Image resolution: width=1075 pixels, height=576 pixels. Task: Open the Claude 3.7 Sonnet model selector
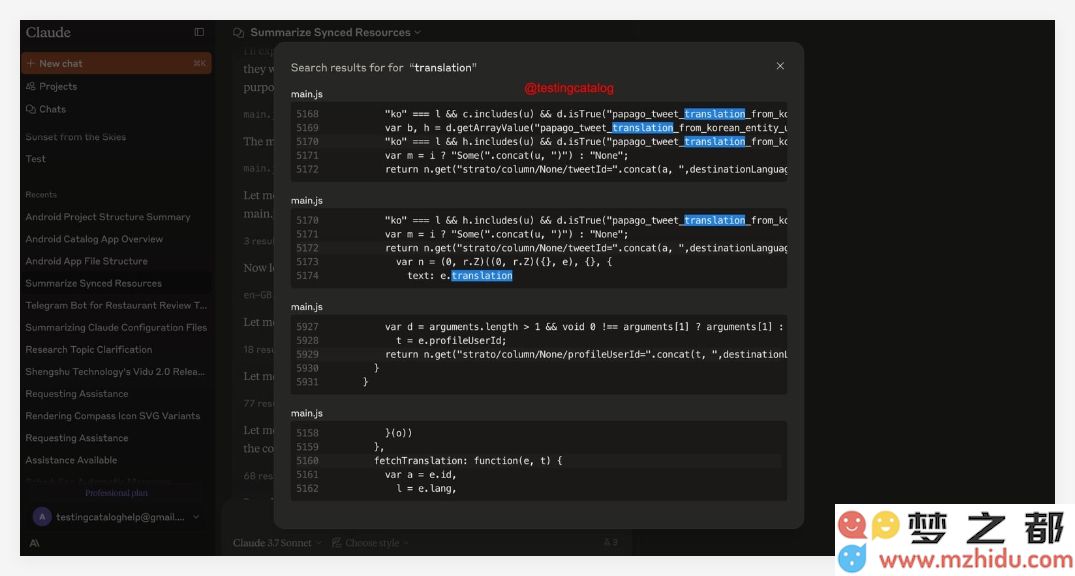coord(277,542)
